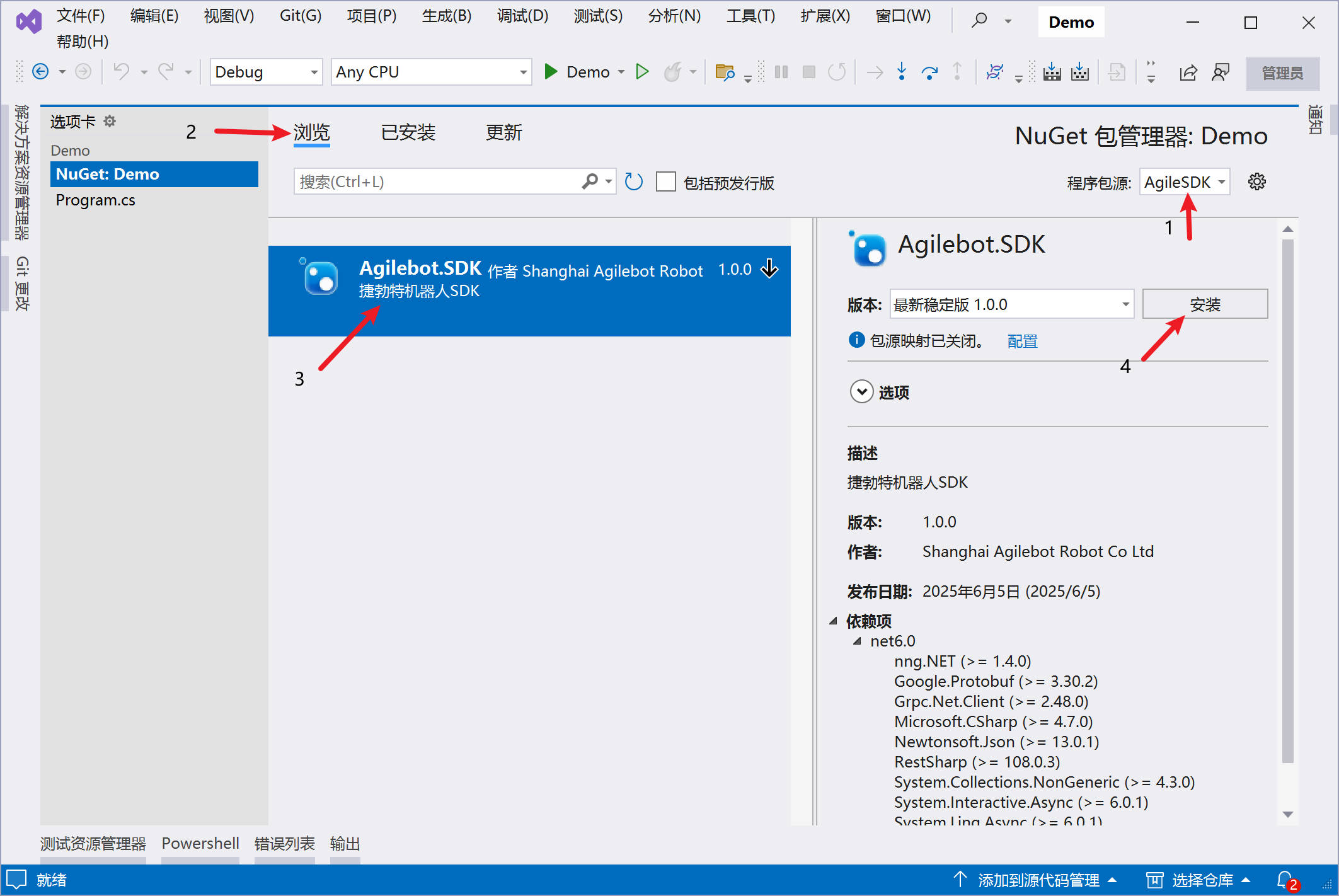Screen dimensions: 1339x896
Task: Switch to the Browse (浏览) tab
Action: [x=312, y=132]
